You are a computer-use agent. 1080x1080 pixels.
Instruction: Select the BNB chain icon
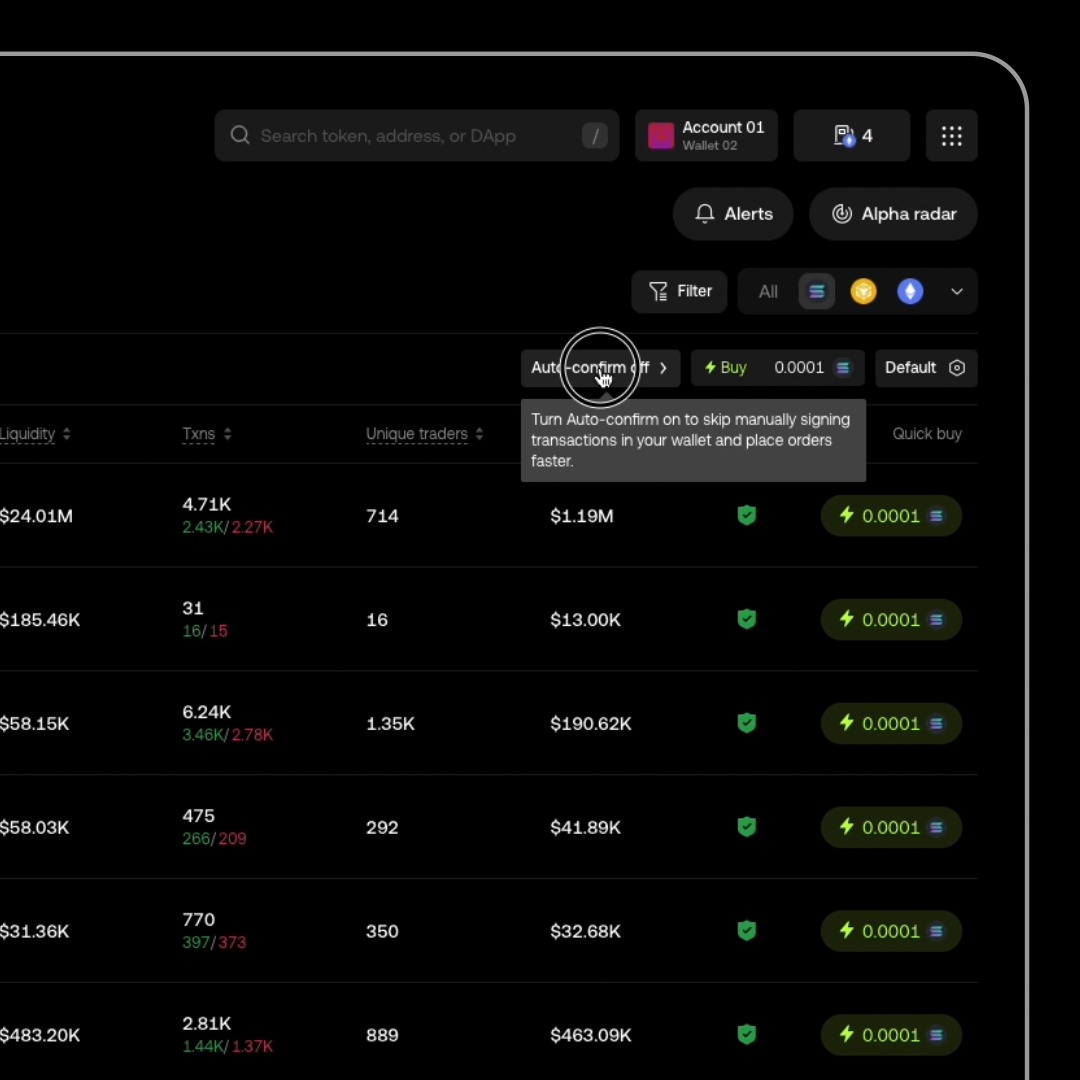coord(863,291)
